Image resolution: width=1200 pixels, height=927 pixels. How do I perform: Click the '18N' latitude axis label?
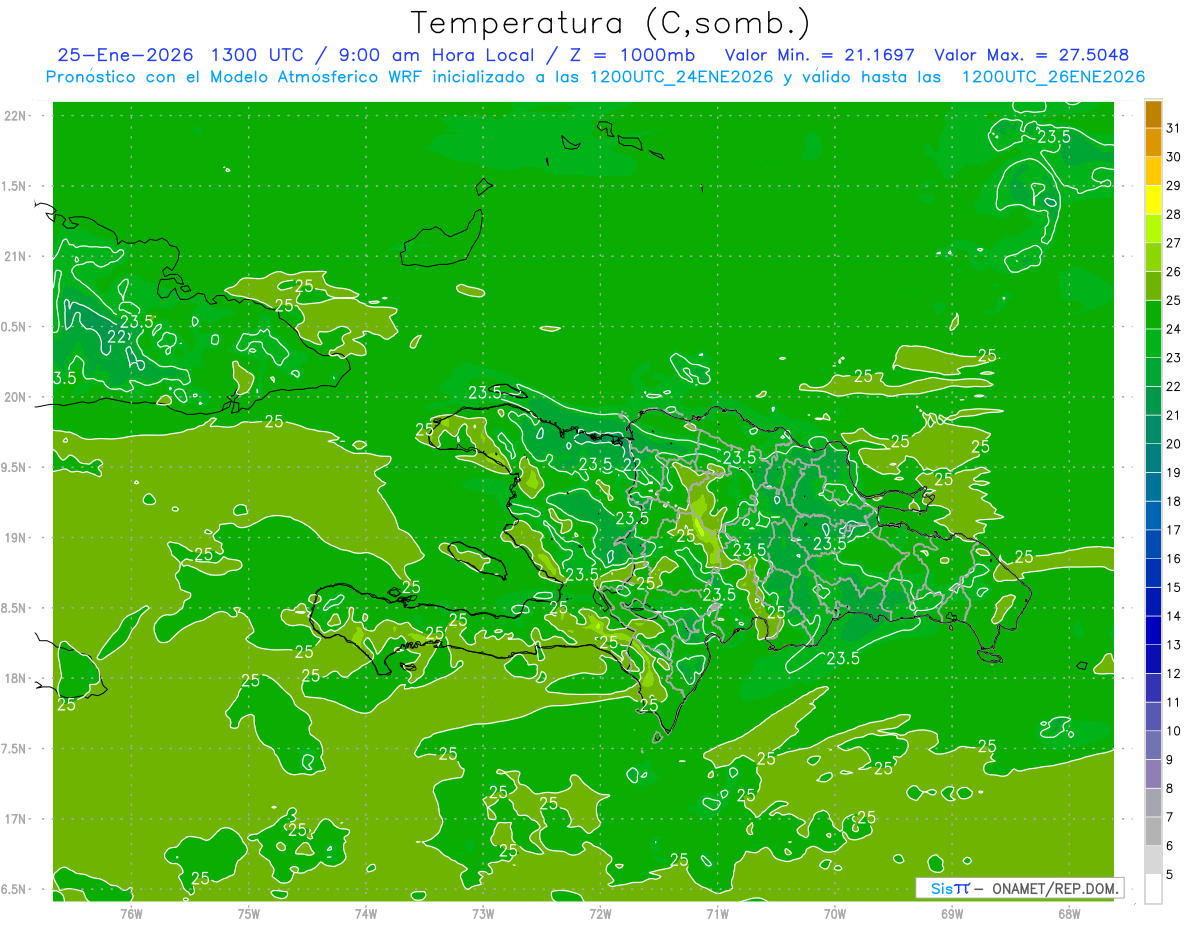(x=16, y=678)
